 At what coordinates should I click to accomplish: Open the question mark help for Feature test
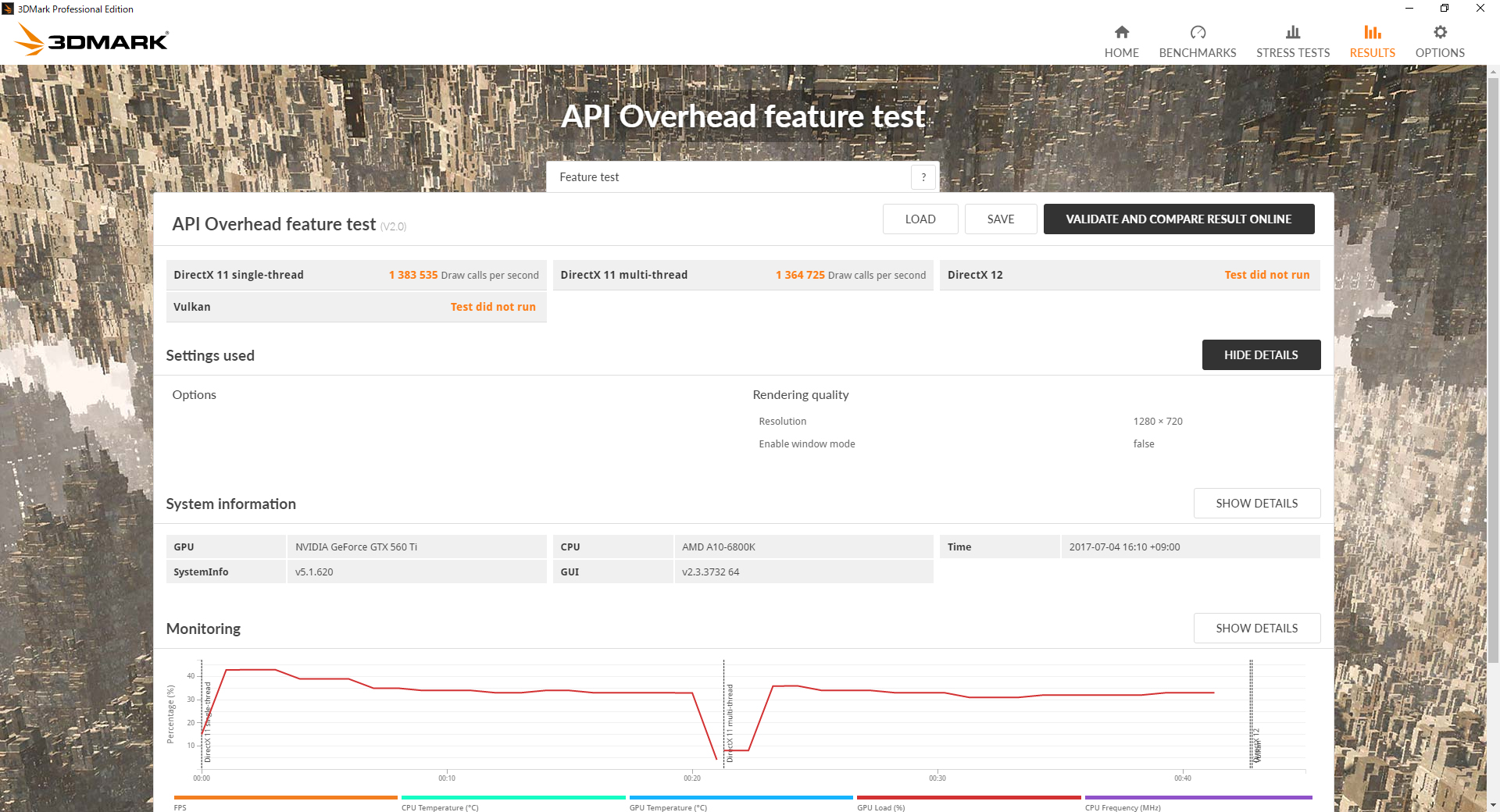point(923,177)
